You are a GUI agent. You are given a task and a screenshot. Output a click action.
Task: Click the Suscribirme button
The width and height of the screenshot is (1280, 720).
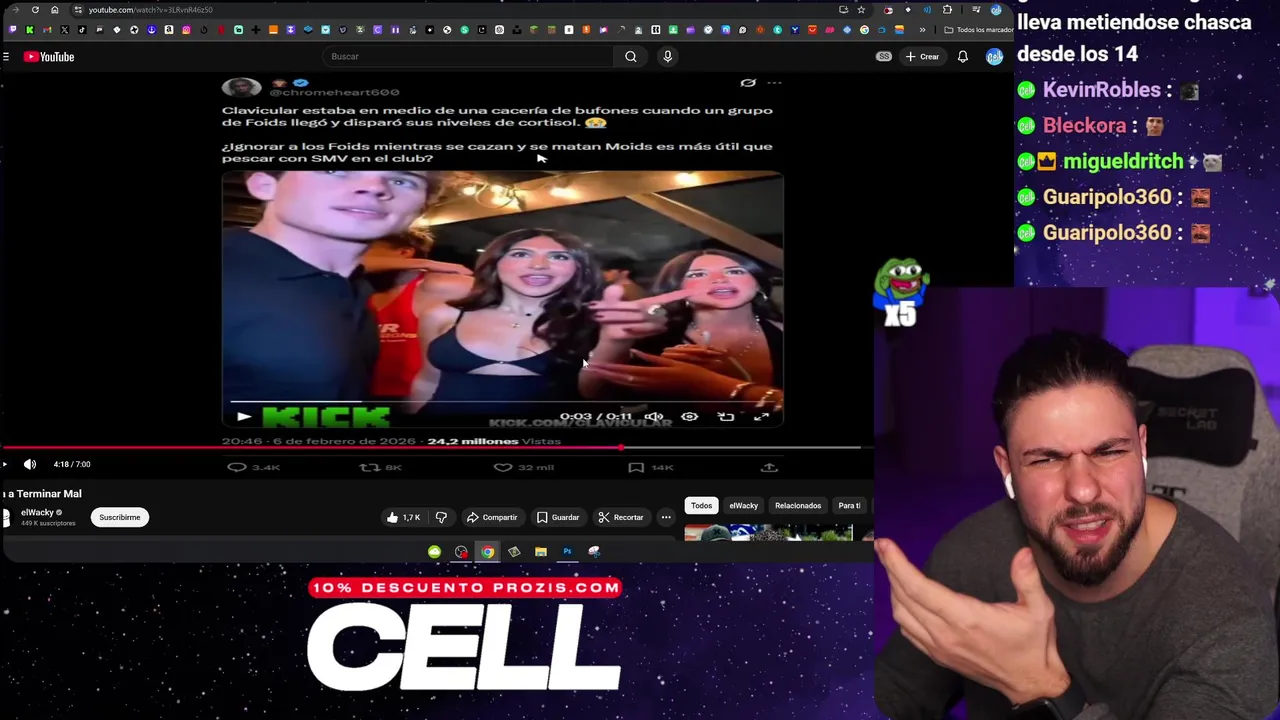[x=119, y=517]
